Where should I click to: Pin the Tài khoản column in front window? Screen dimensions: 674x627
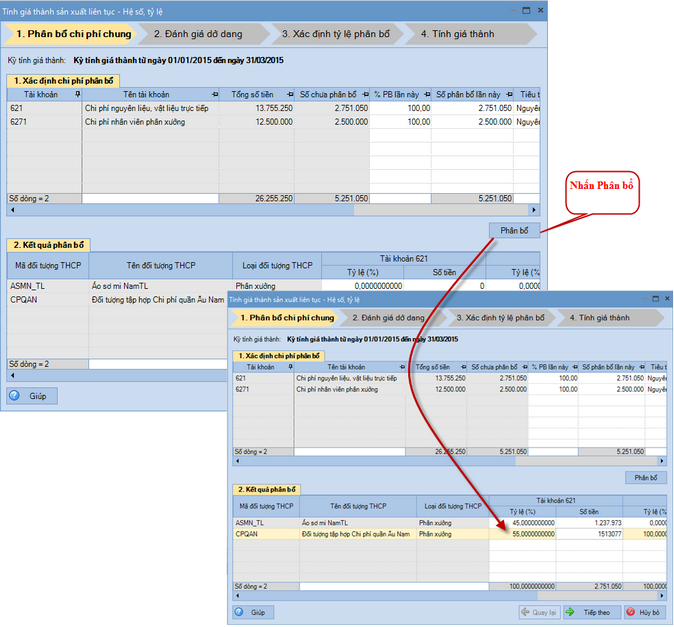point(291,367)
